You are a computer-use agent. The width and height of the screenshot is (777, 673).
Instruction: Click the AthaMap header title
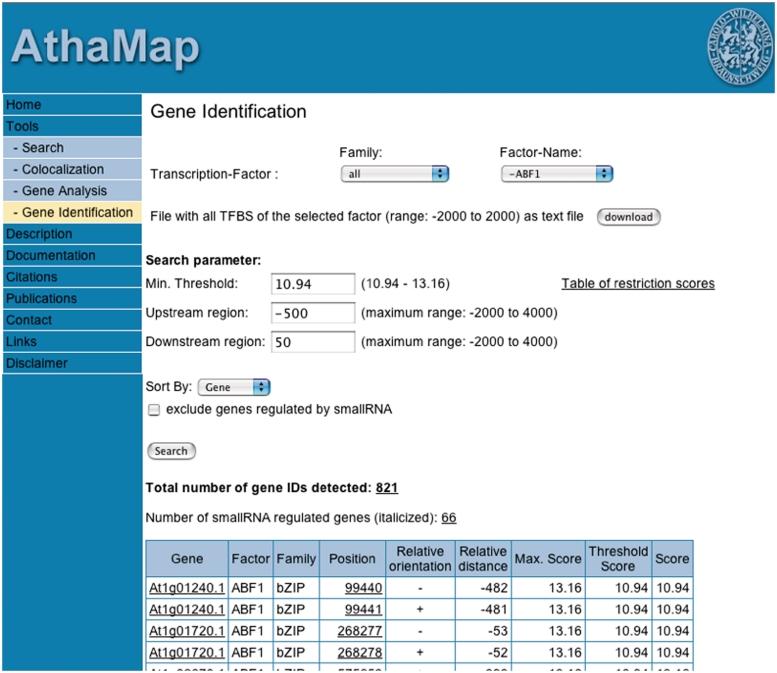[105, 47]
